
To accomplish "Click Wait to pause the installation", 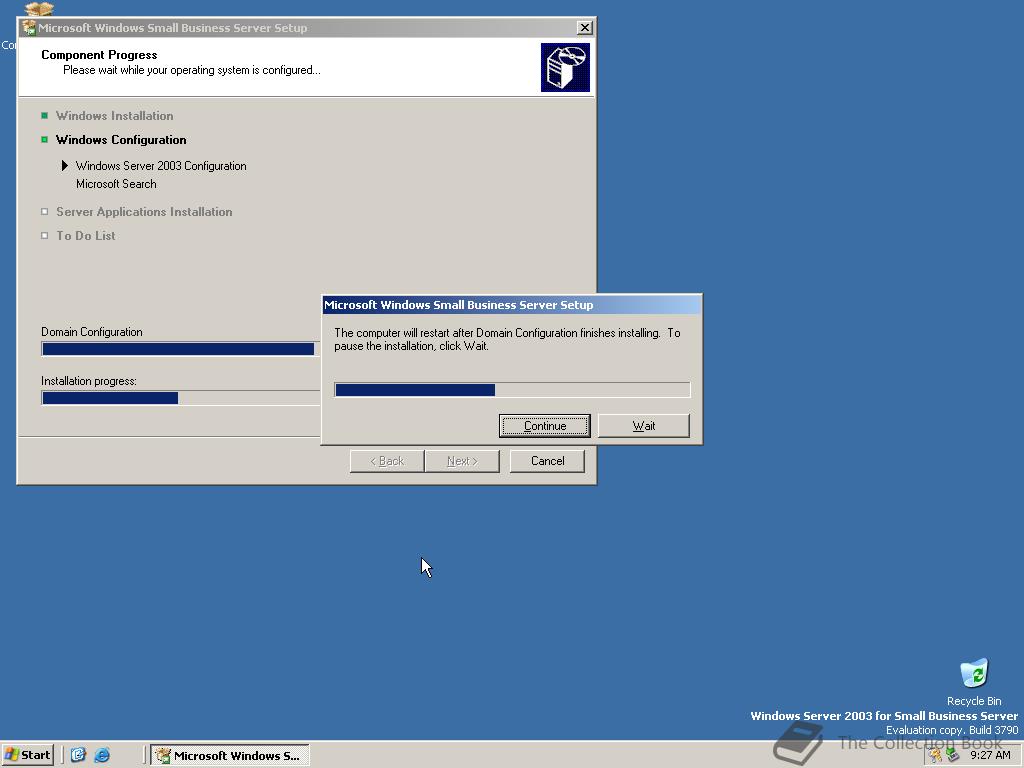I will pyautogui.click(x=643, y=426).
